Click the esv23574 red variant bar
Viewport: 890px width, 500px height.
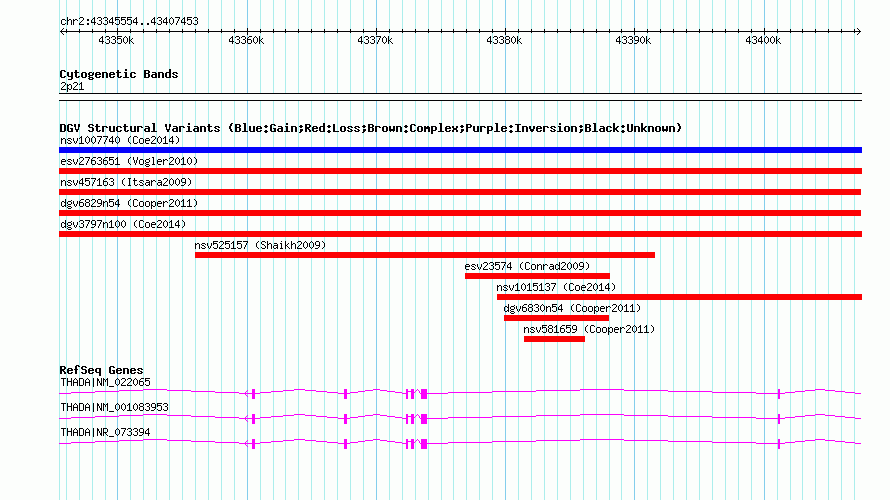click(537, 276)
